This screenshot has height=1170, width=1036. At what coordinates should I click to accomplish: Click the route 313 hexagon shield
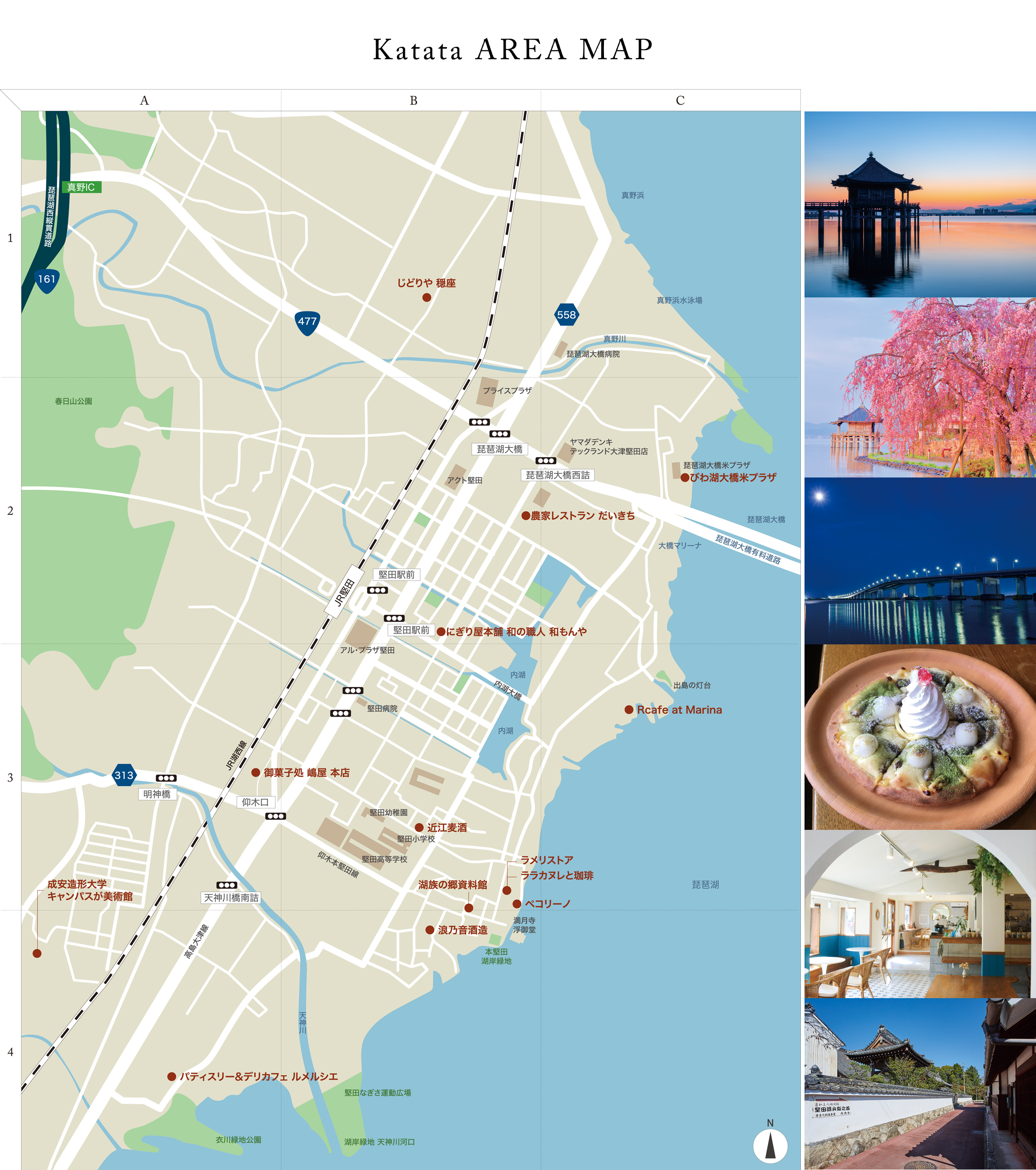click(124, 775)
